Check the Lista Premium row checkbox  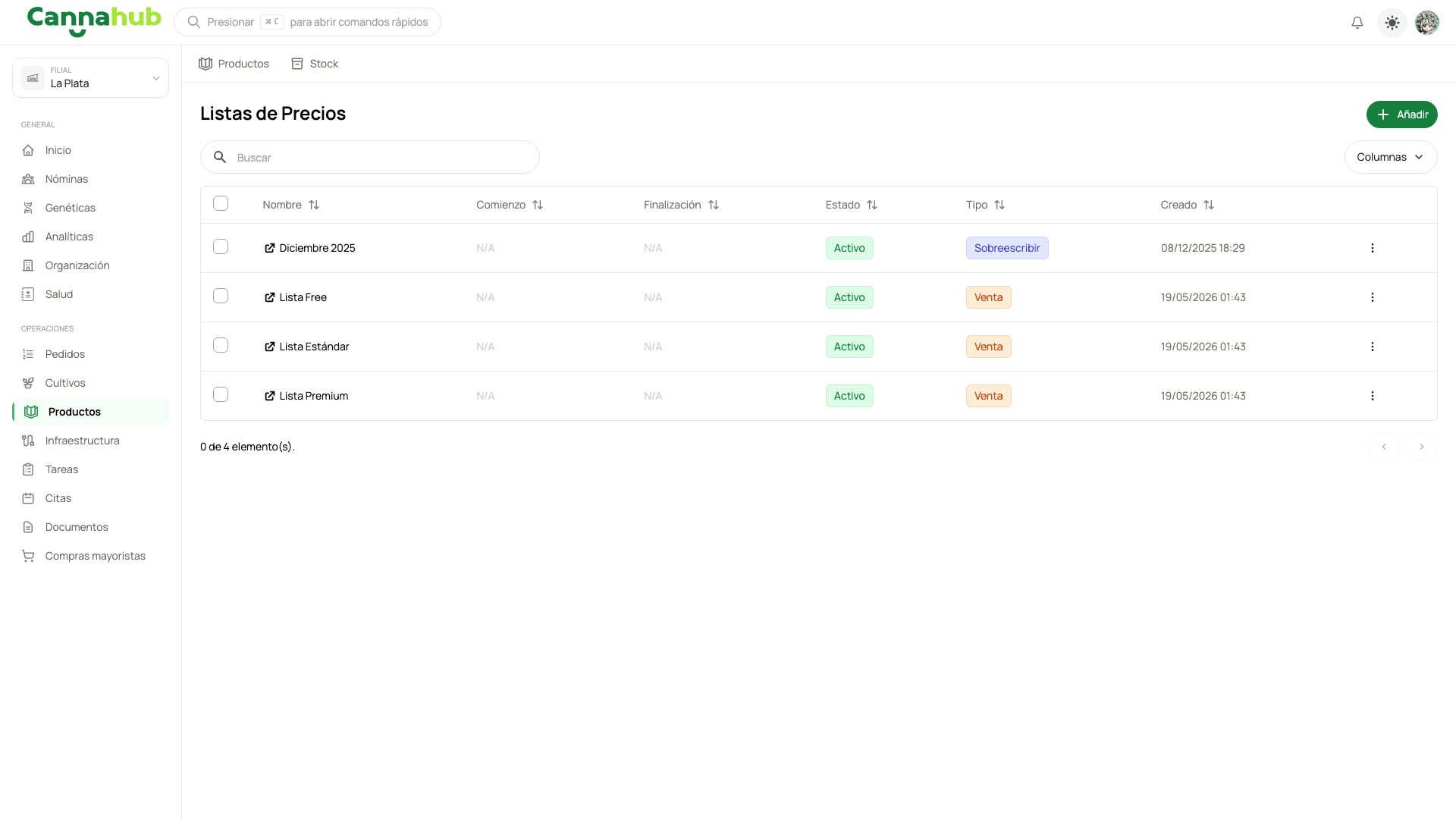(x=221, y=394)
